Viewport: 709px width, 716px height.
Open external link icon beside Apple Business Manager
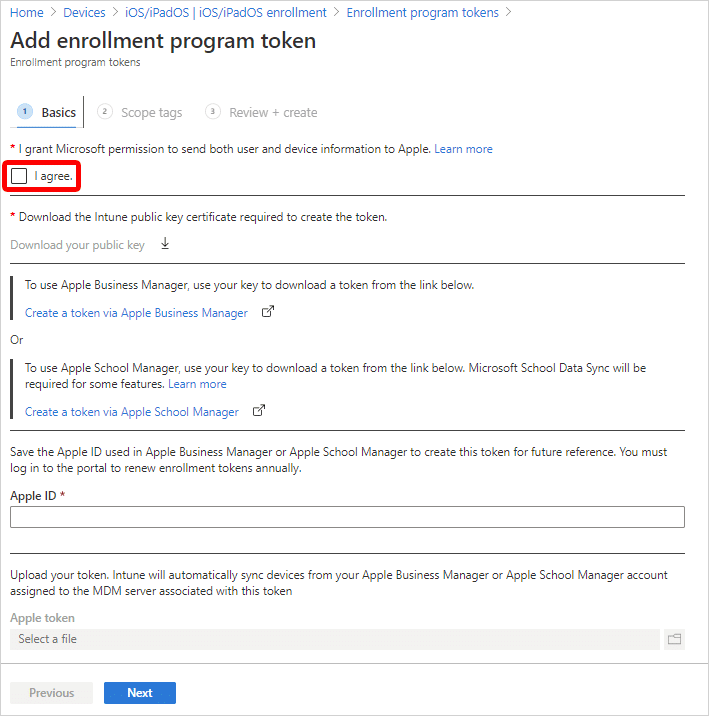pyautogui.click(x=268, y=311)
